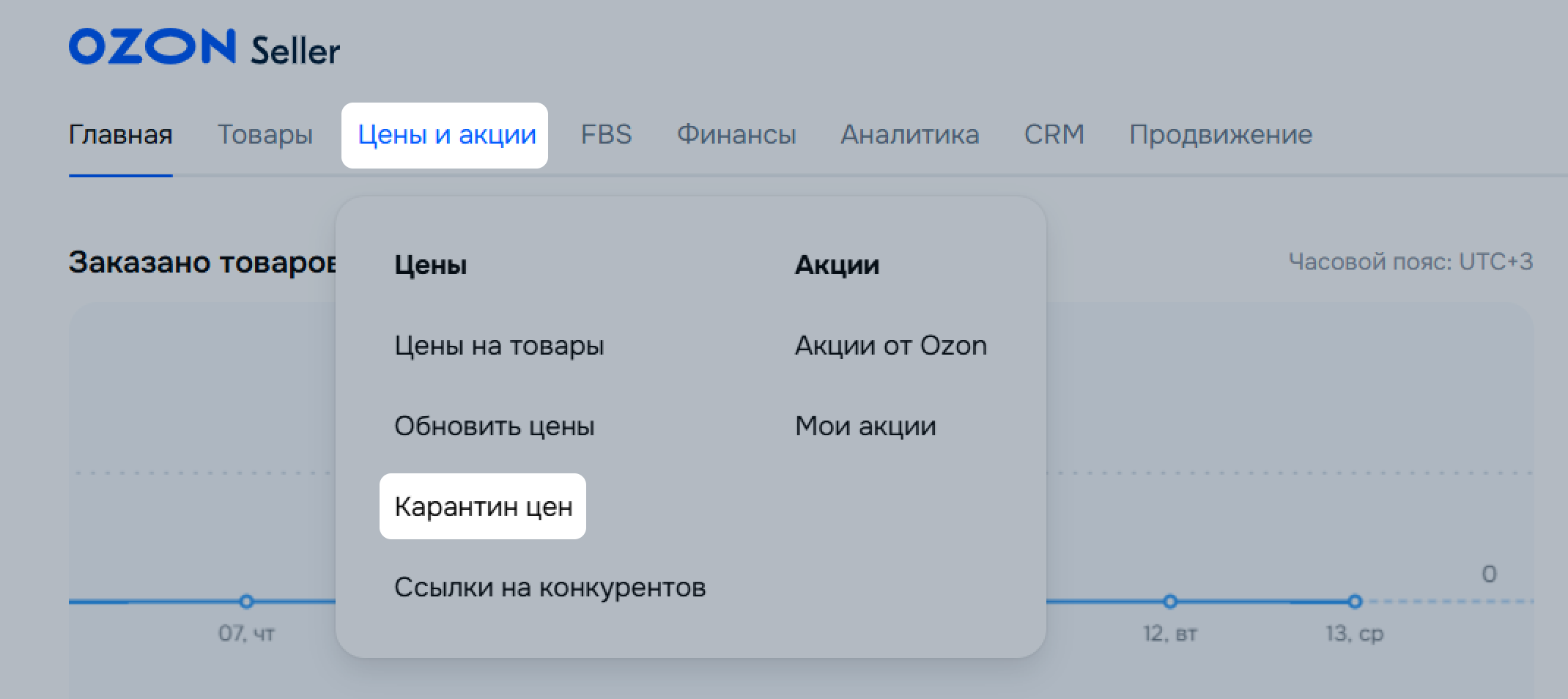Viewport: 1568px width, 699px height.
Task: Click the 12, вт axis label
Action: 1170,632
